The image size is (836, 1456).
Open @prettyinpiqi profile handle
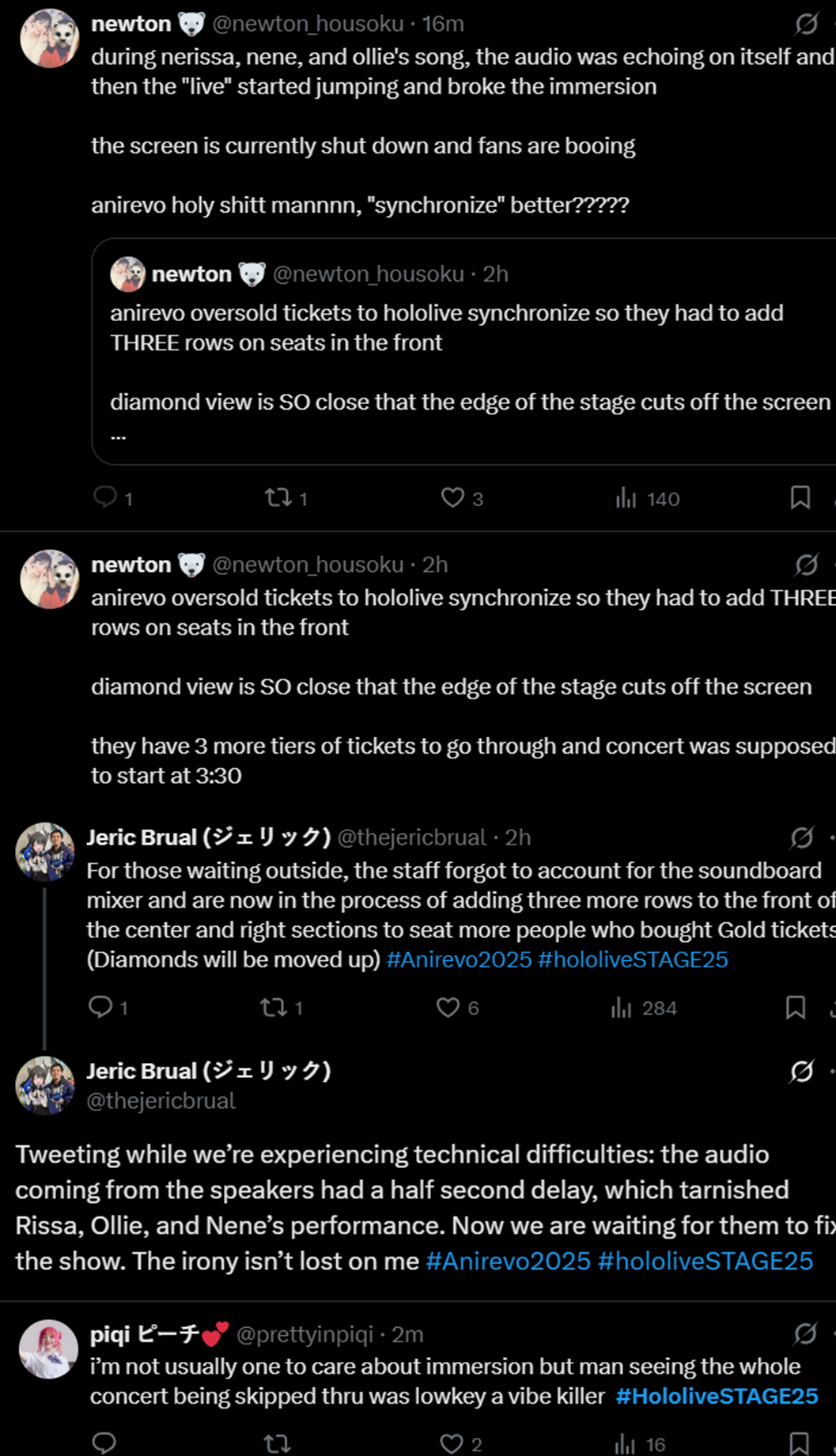click(x=305, y=1334)
